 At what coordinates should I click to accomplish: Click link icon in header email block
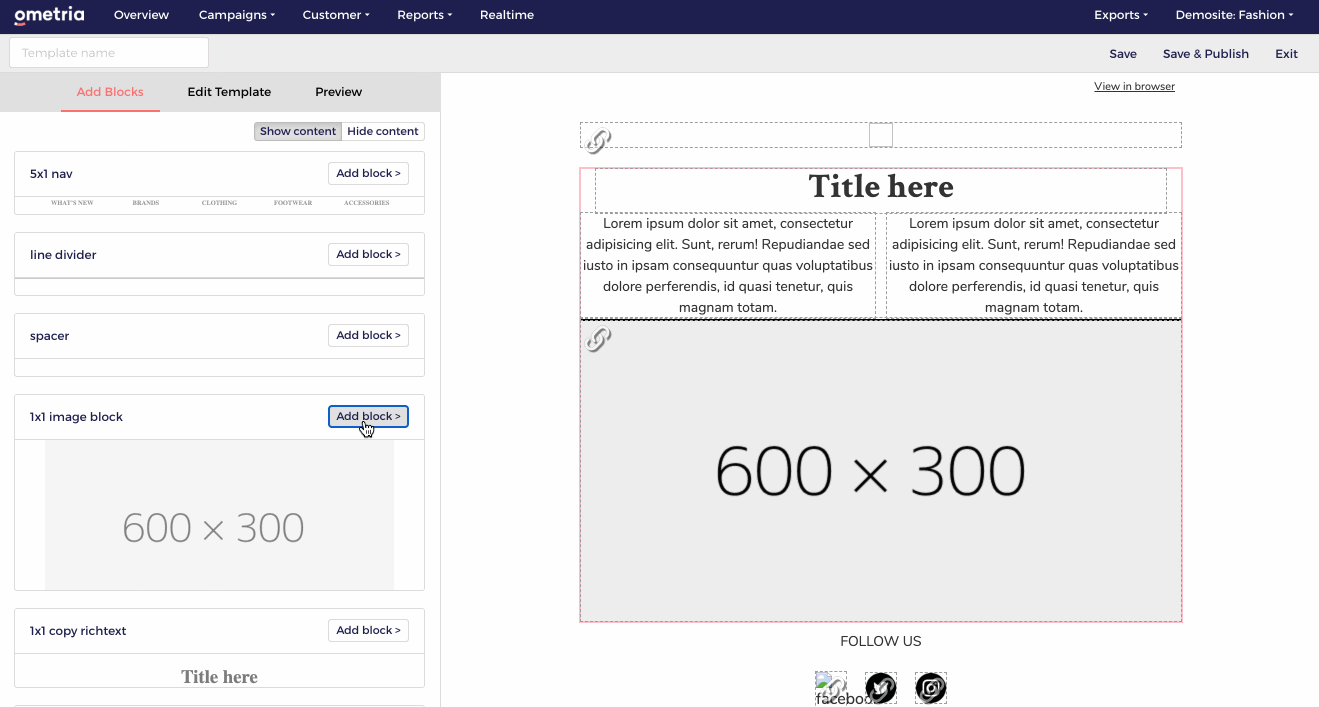coord(598,141)
